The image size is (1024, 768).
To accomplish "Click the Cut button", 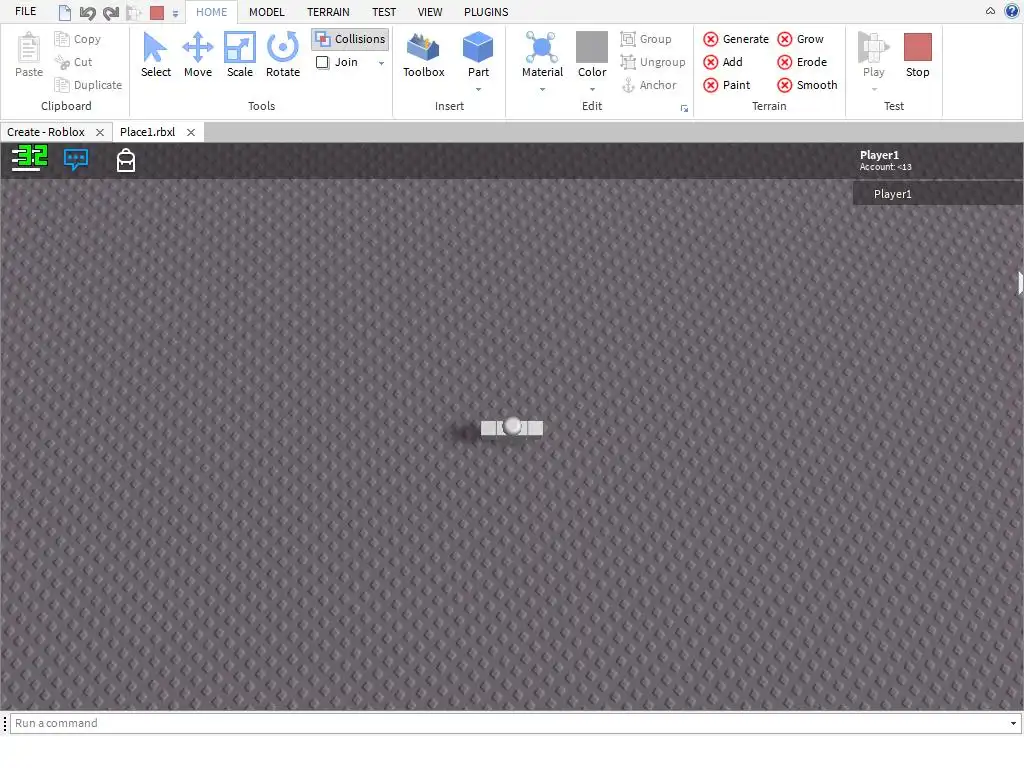I will click(x=74, y=62).
